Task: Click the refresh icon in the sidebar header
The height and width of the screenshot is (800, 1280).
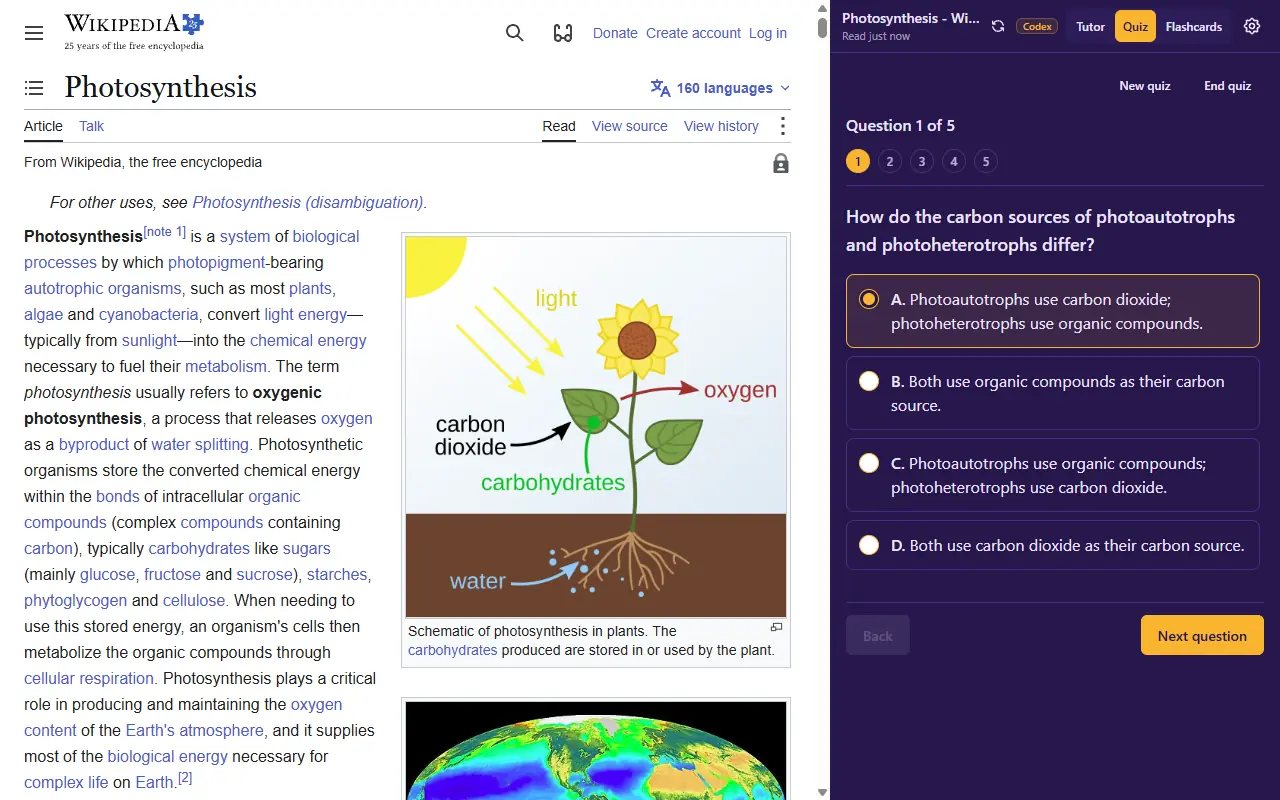Action: (x=998, y=26)
